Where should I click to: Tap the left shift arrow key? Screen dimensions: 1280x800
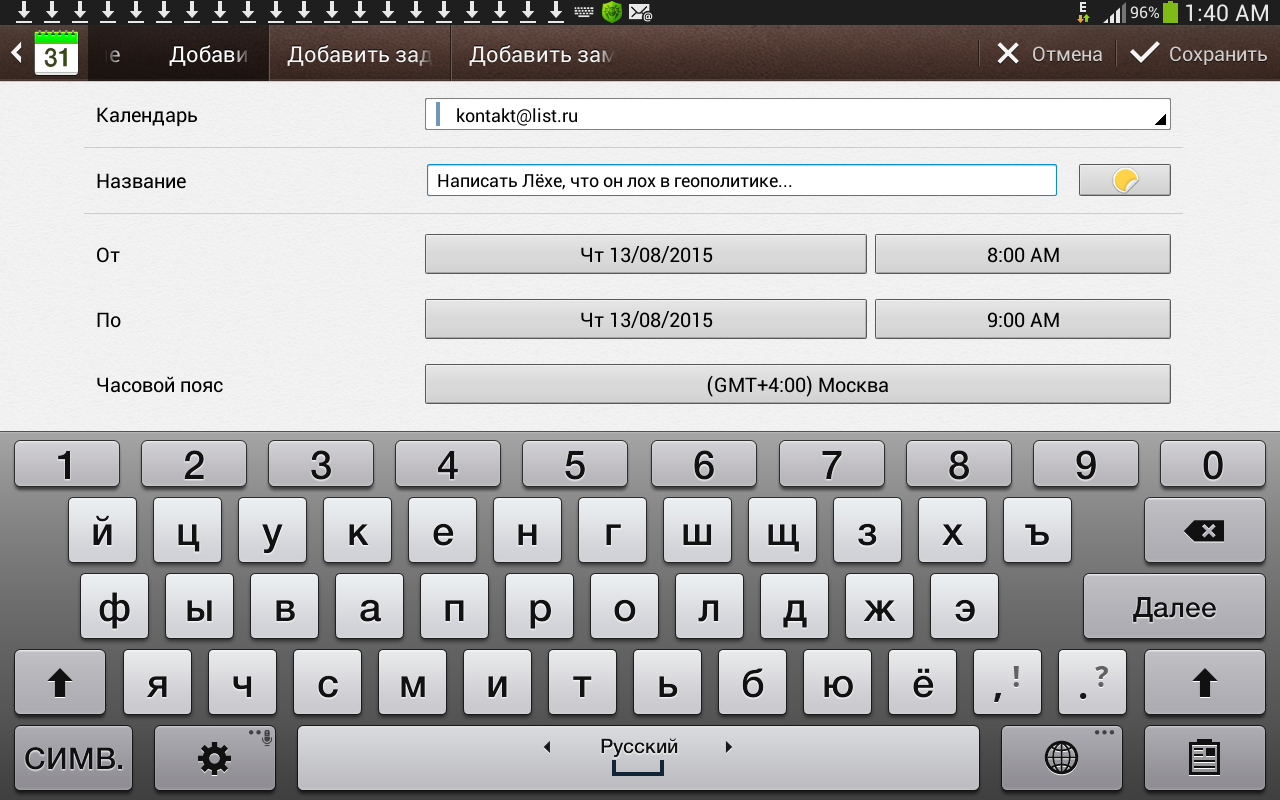[x=60, y=683]
